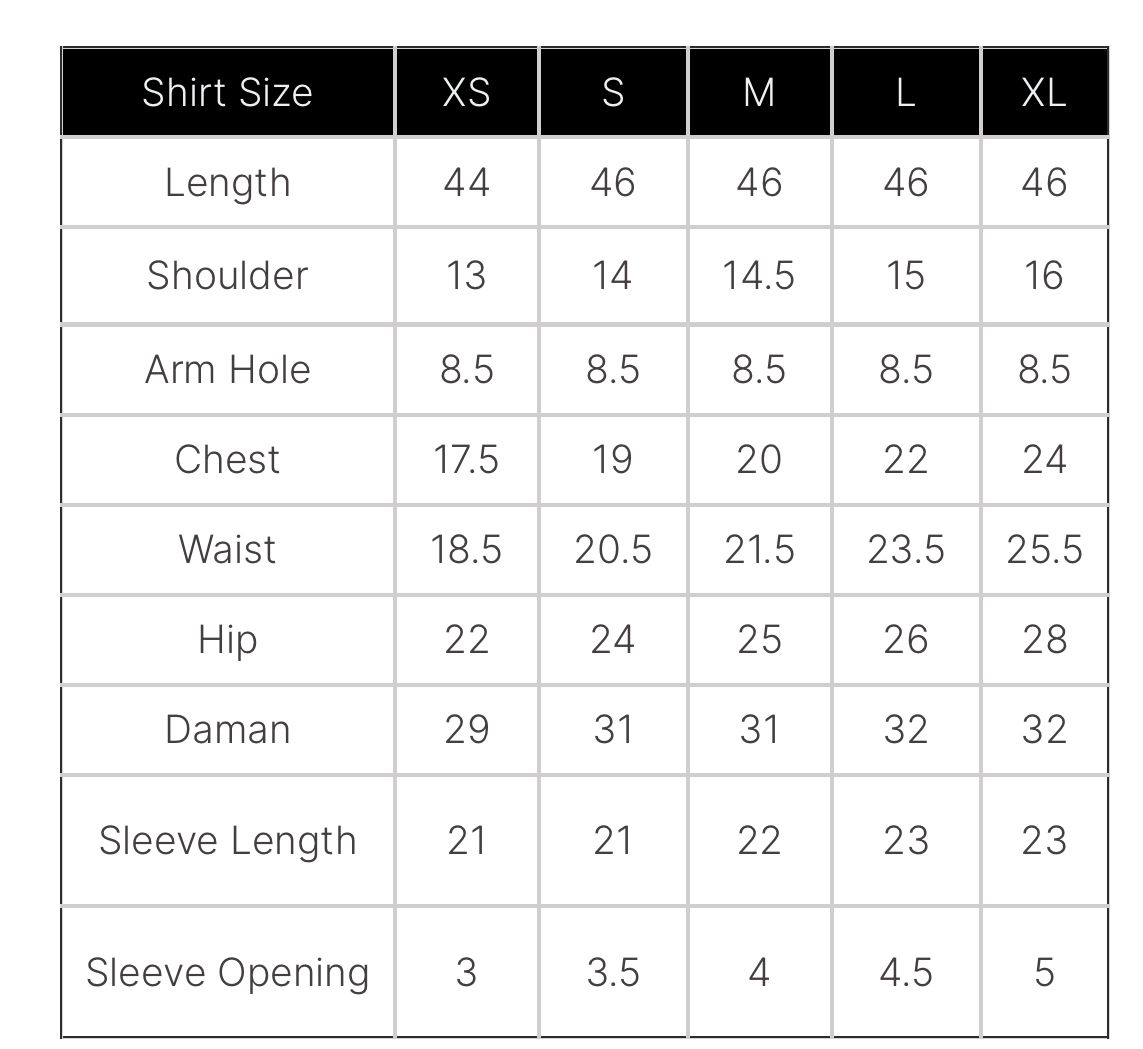Click the Waist row label

[x=227, y=549]
